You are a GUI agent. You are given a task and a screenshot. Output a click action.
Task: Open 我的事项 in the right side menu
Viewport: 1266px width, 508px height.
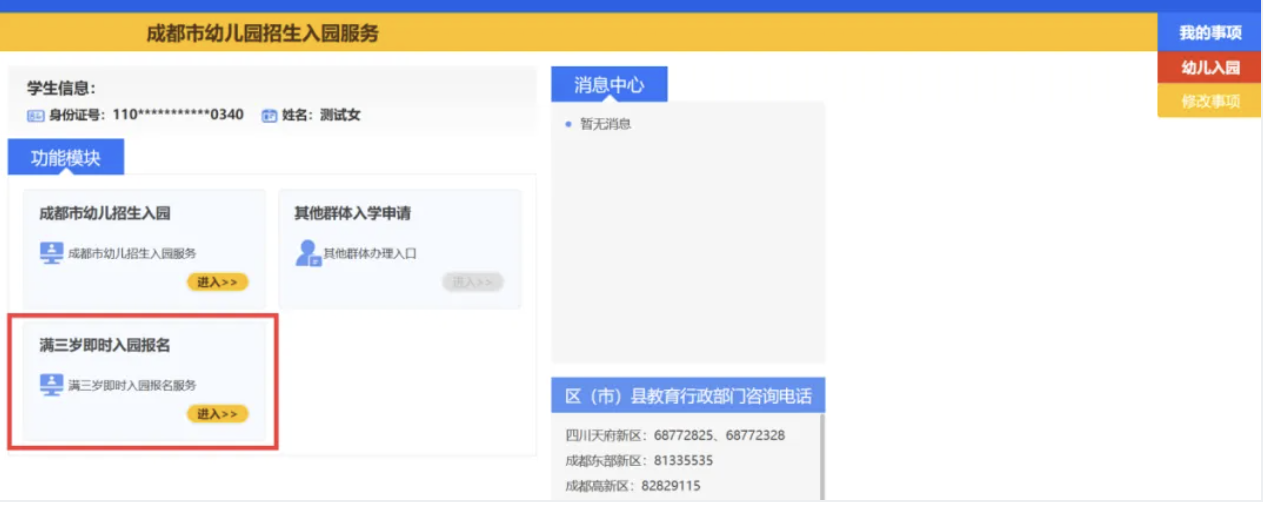click(x=1210, y=33)
